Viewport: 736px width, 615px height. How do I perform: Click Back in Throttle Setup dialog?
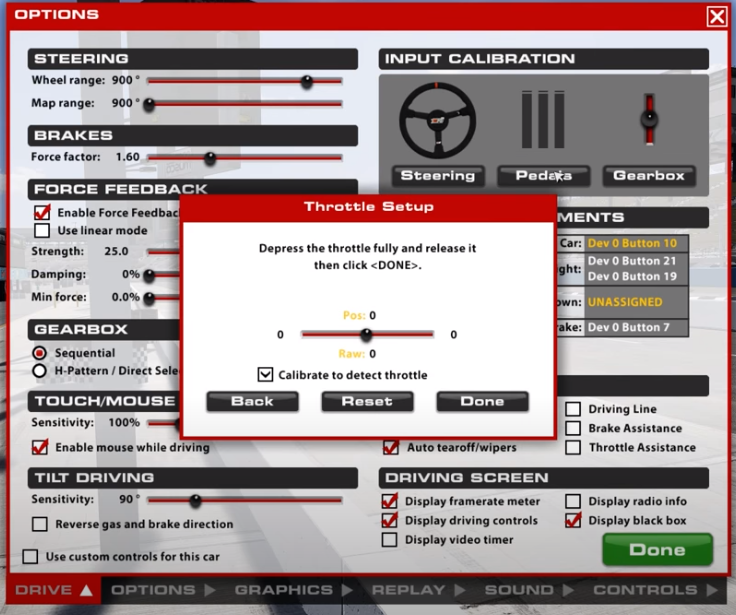252,401
